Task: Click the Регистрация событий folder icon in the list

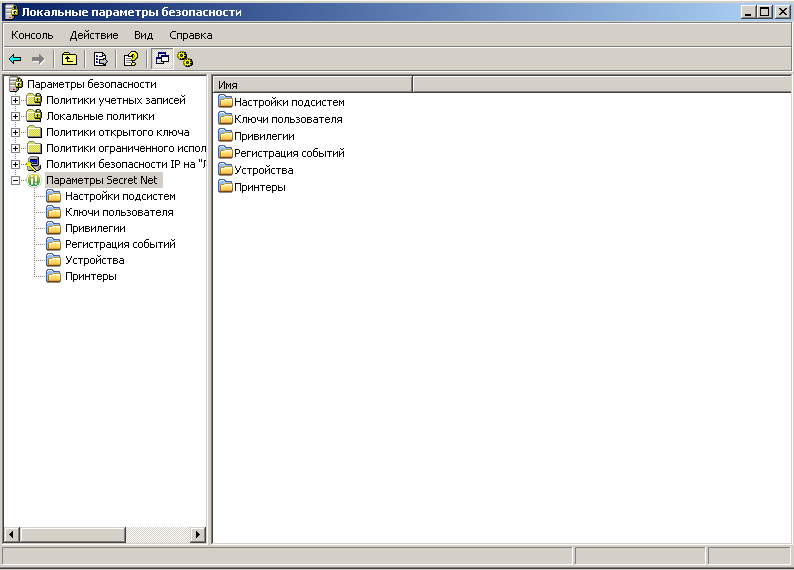Action: point(225,152)
